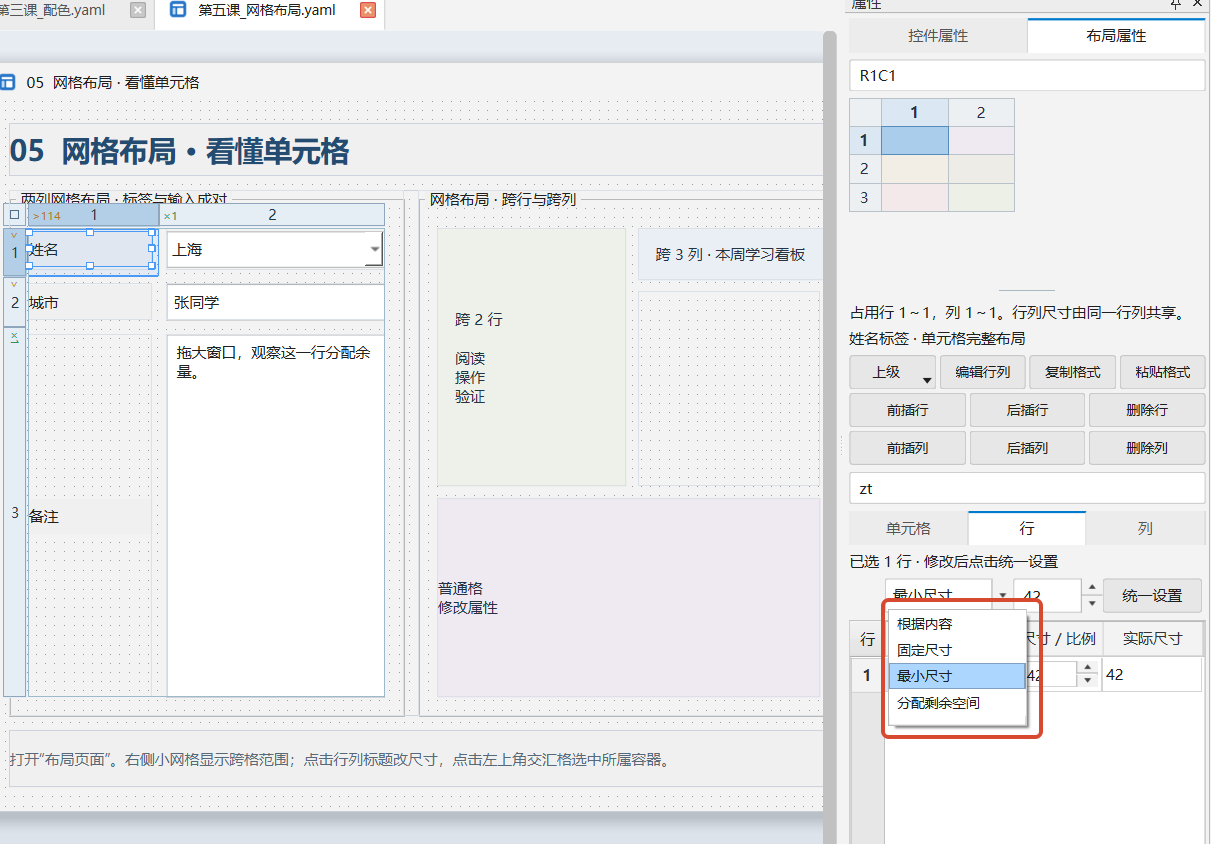The height and width of the screenshot is (844, 1211).
Task: Decrease the size value beside 统一设置
Action: click(x=1092, y=604)
